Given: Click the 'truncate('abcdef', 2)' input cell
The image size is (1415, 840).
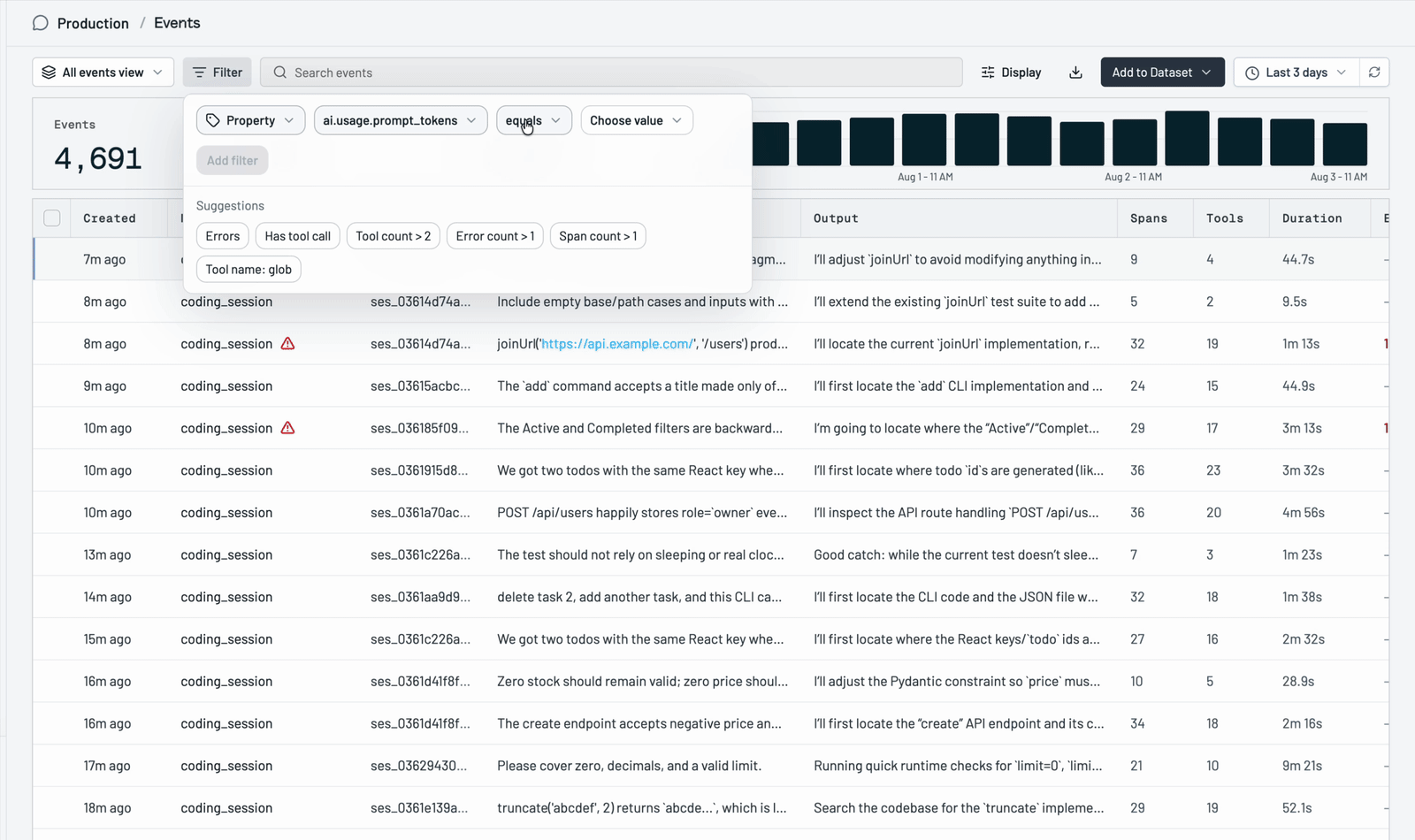Looking at the screenshot, I should point(641,808).
